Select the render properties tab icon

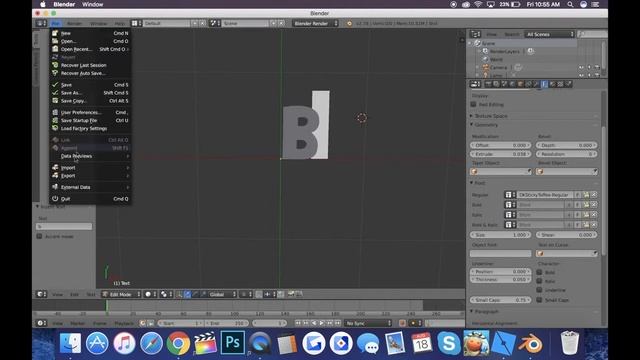(x=488, y=84)
